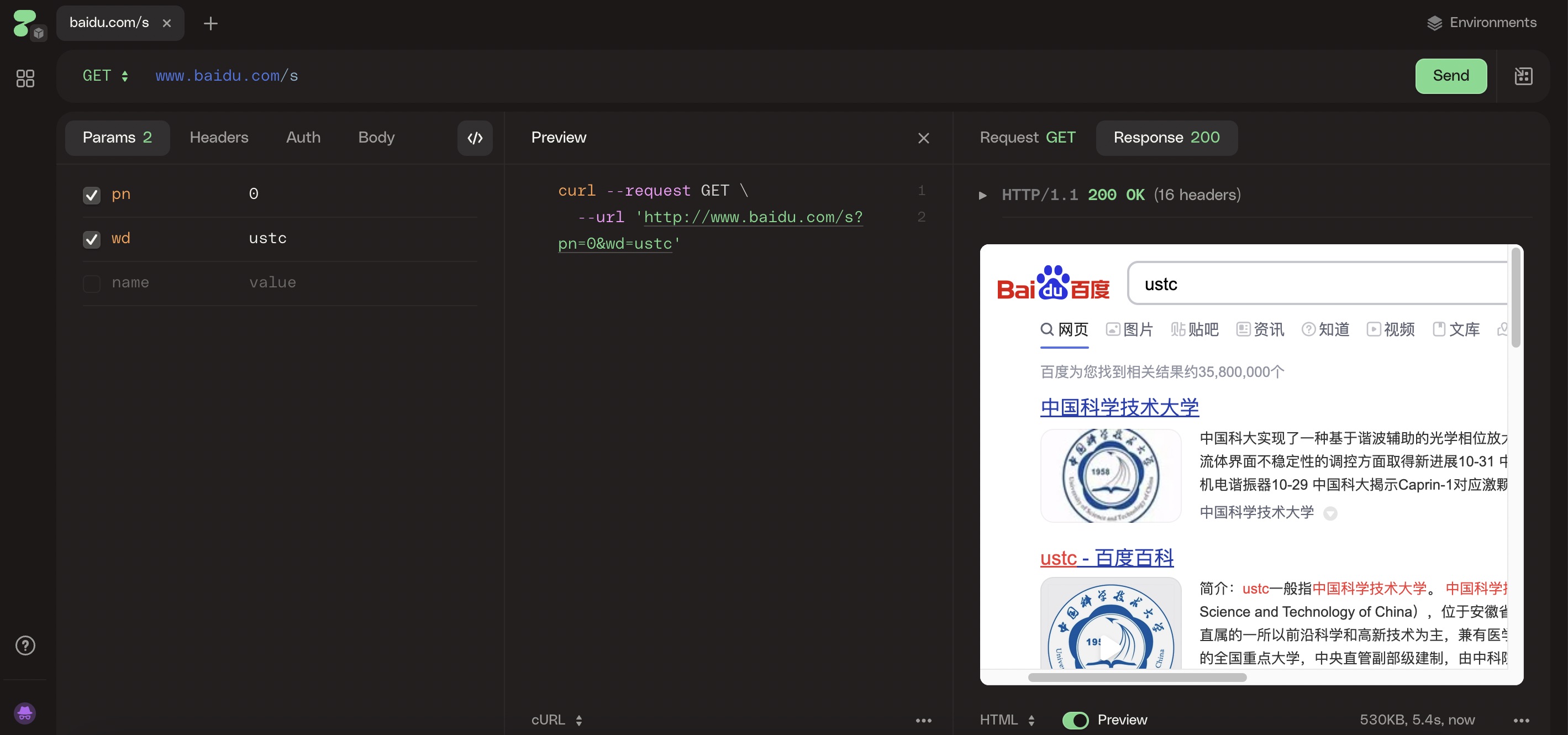Open the collections grid sidebar icon
Viewport: 1568px width, 735px height.
25,78
